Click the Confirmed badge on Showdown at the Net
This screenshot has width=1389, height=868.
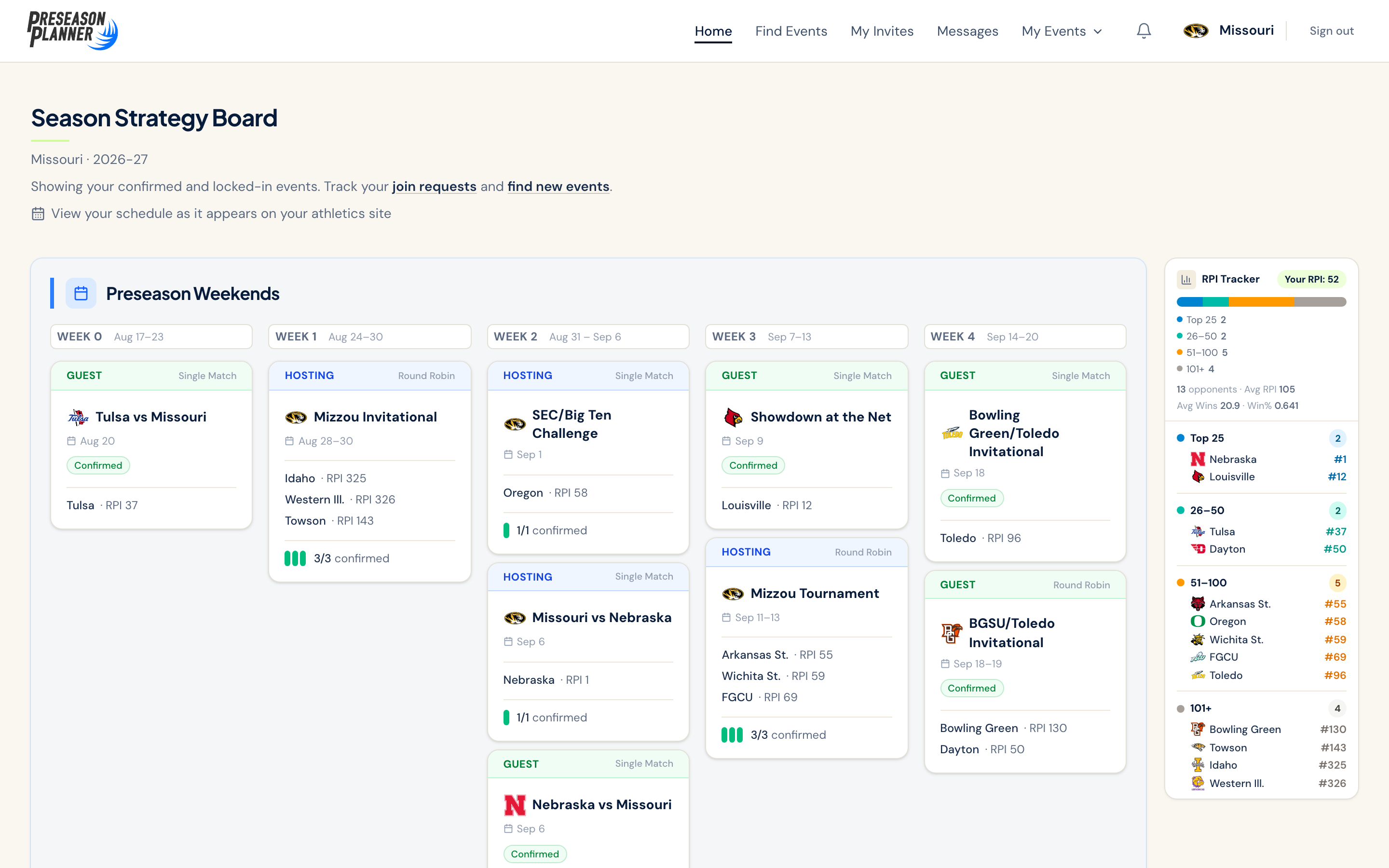coord(753,465)
